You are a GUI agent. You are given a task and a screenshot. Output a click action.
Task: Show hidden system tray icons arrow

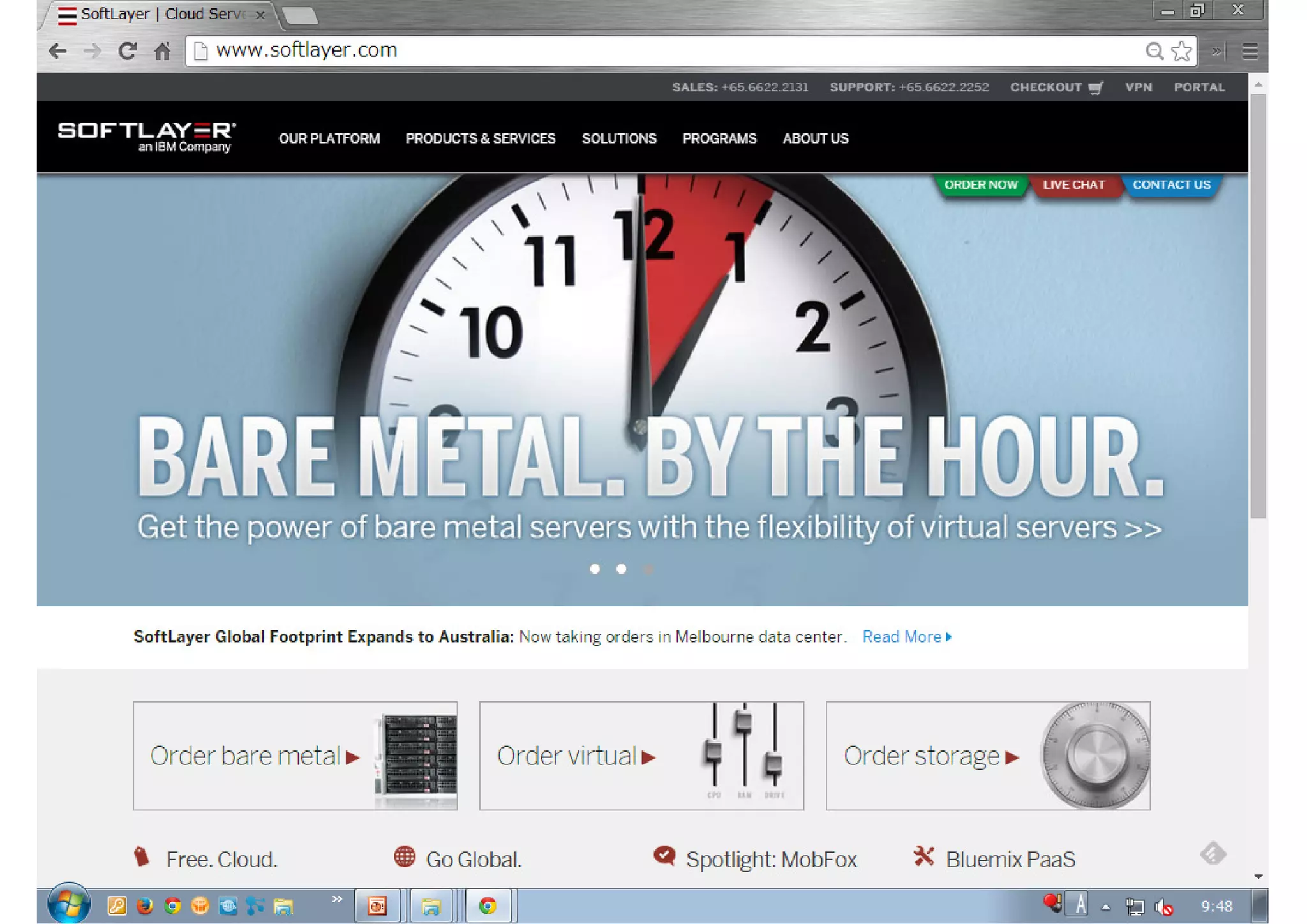(x=1106, y=907)
